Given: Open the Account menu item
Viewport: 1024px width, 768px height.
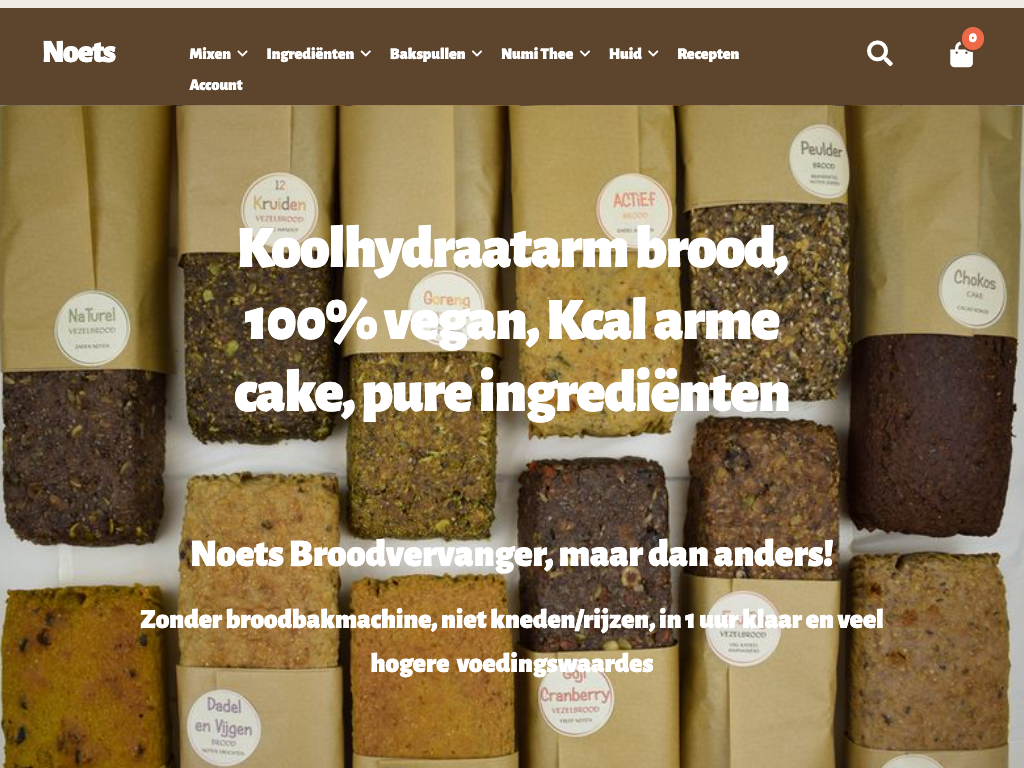Looking at the screenshot, I should click(x=216, y=84).
